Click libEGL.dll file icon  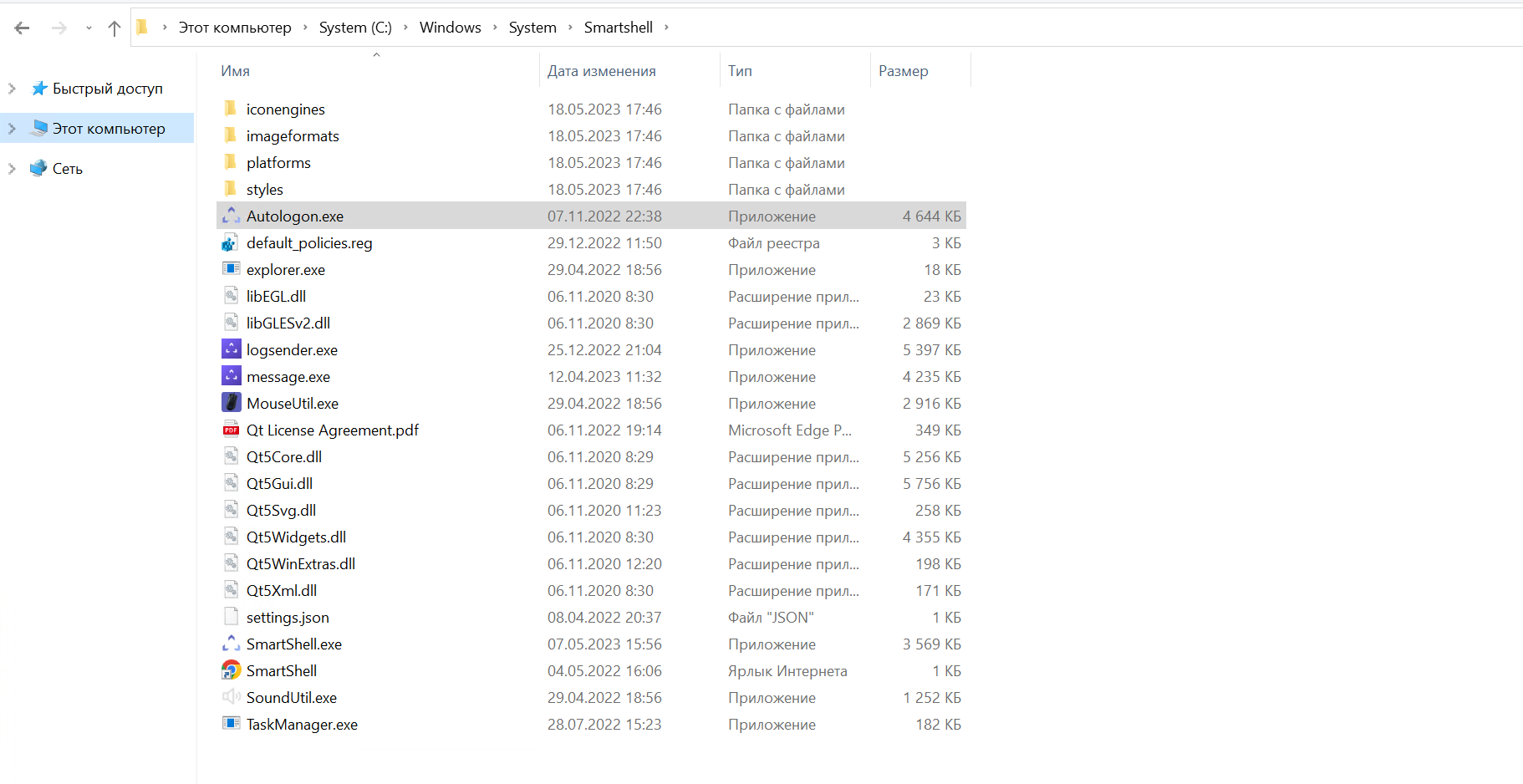pos(231,296)
